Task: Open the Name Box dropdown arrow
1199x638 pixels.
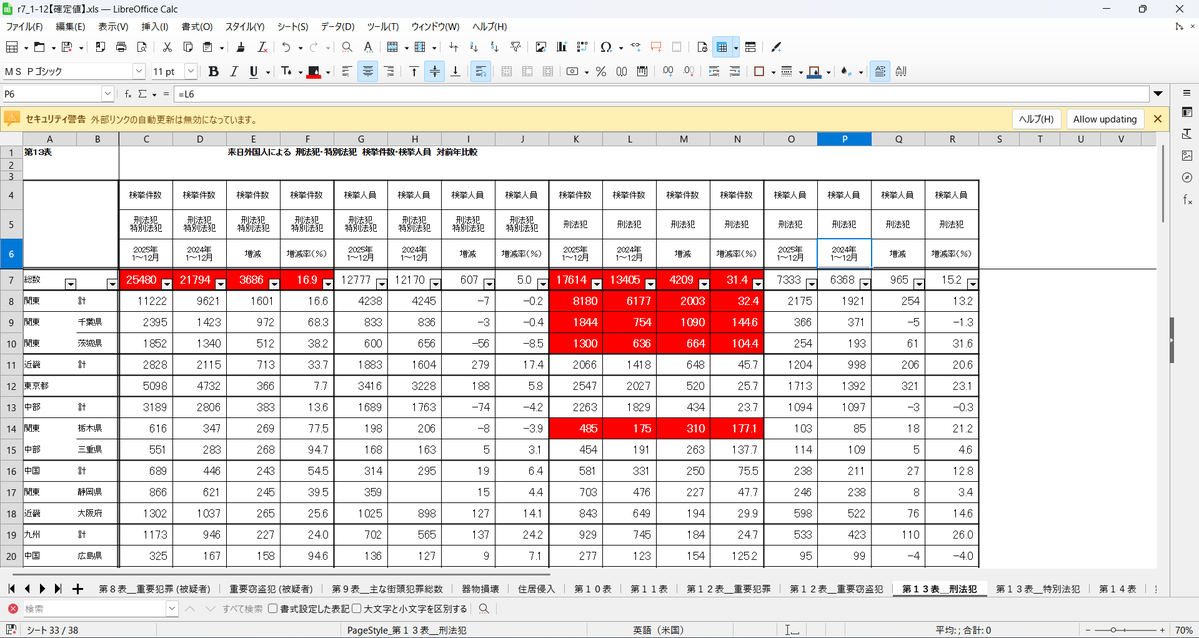Action: (107, 94)
